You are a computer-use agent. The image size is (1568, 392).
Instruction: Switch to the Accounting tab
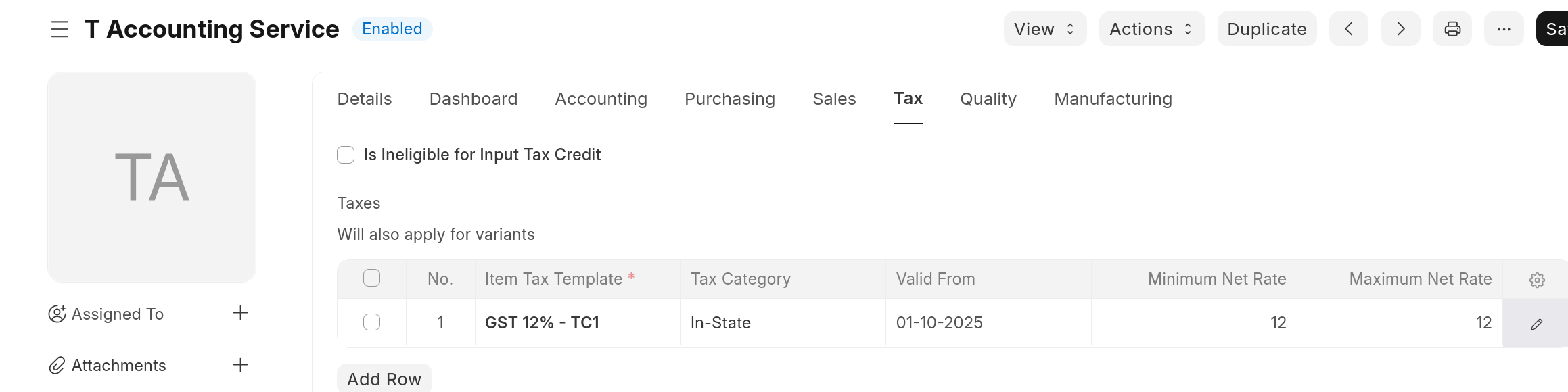[601, 99]
